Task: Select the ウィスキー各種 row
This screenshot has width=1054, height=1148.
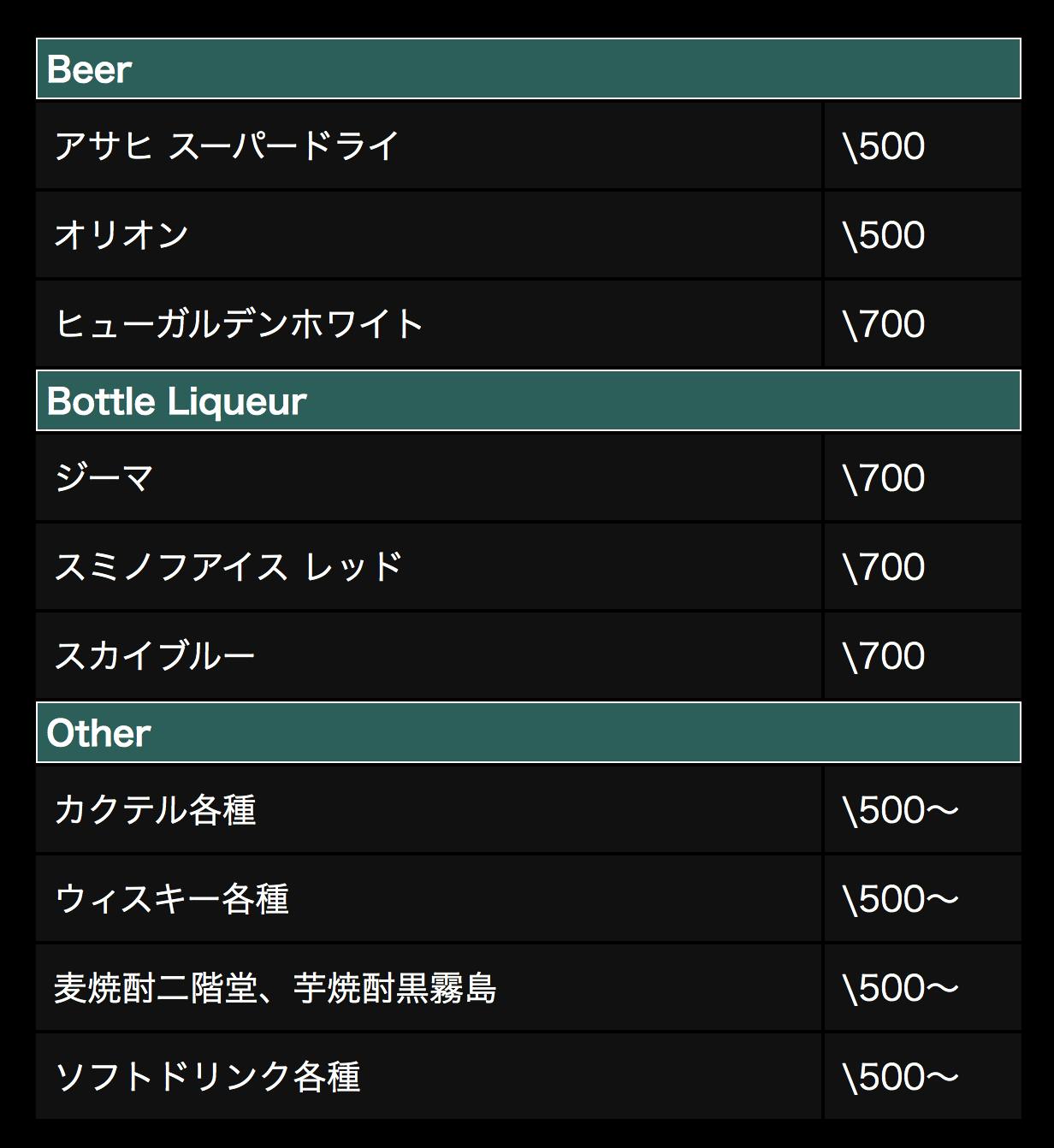Action: (172, 899)
